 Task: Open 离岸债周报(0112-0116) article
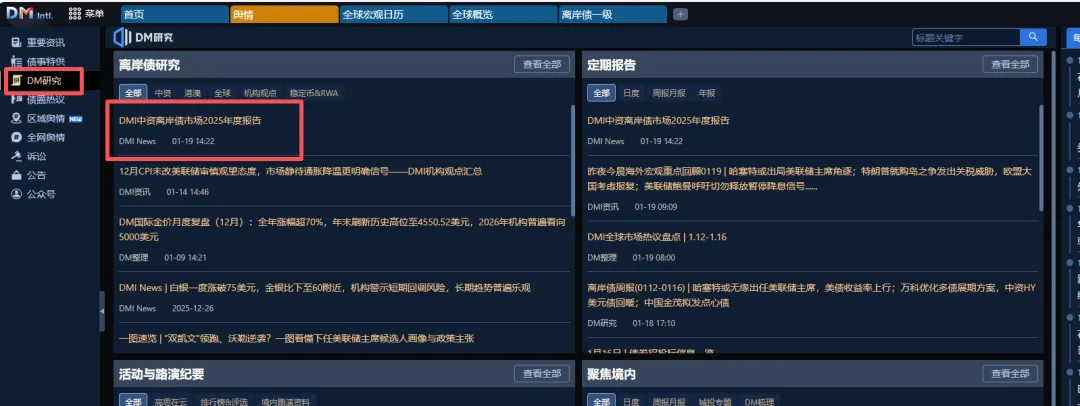point(811,295)
